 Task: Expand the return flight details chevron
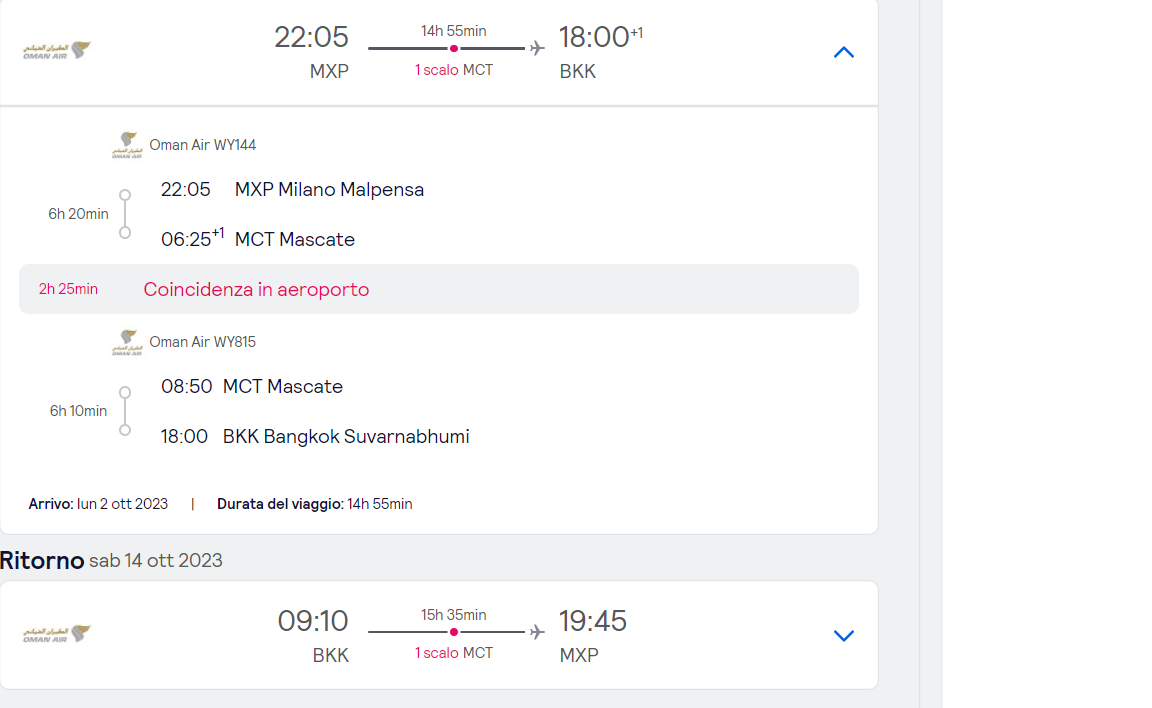coord(844,636)
